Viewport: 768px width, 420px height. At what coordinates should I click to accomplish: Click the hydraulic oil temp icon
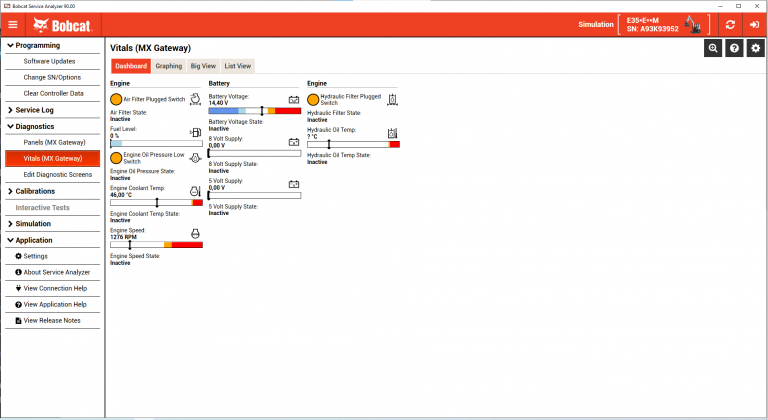(392, 133)
